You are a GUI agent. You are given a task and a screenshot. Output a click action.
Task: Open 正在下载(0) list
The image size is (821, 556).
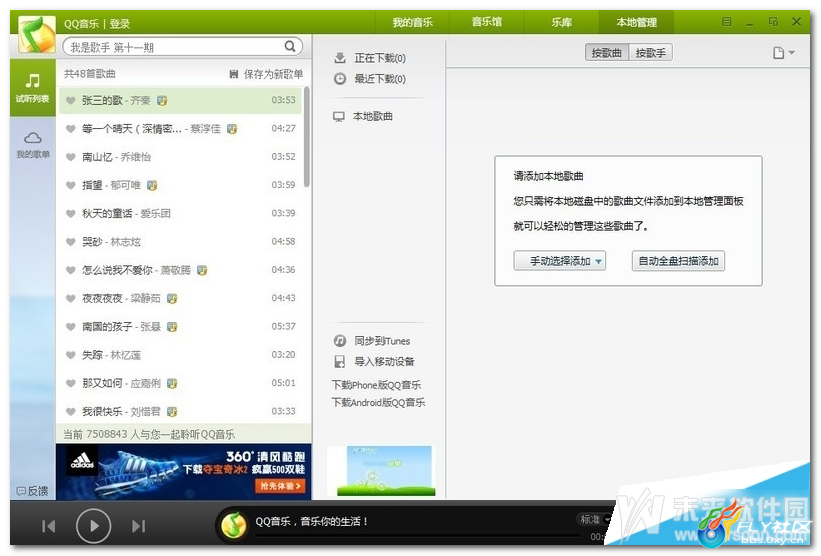[x=380, y=58]
